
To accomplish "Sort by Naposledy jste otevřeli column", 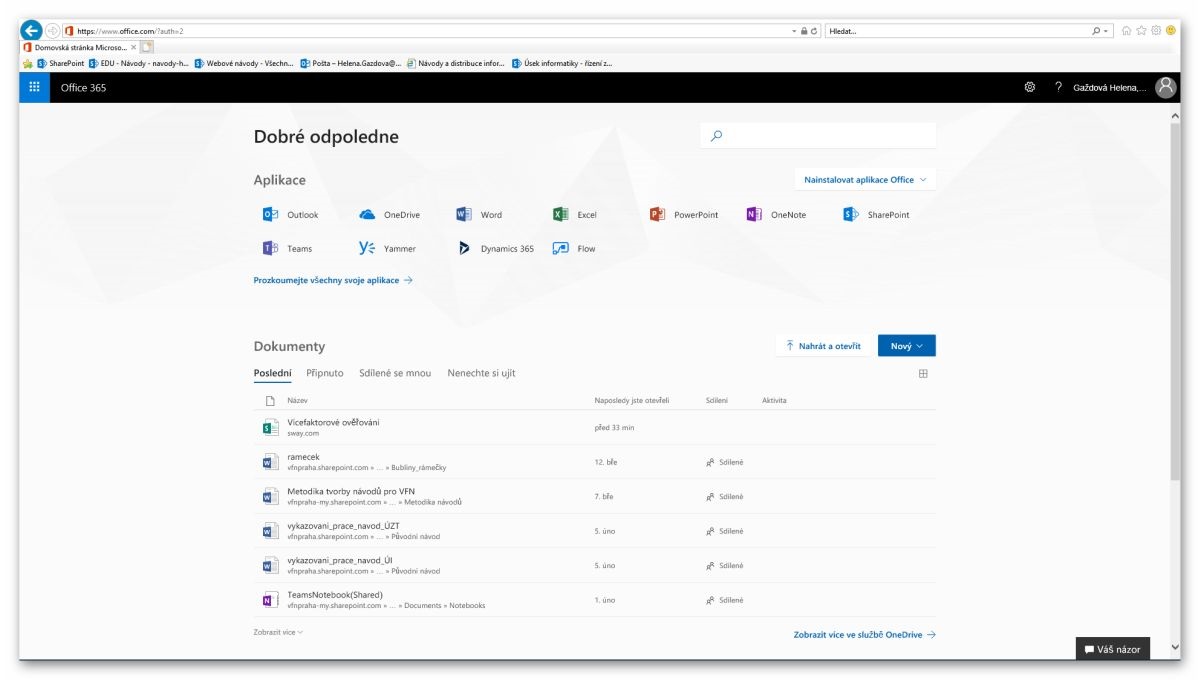I will tap(632, 400).
